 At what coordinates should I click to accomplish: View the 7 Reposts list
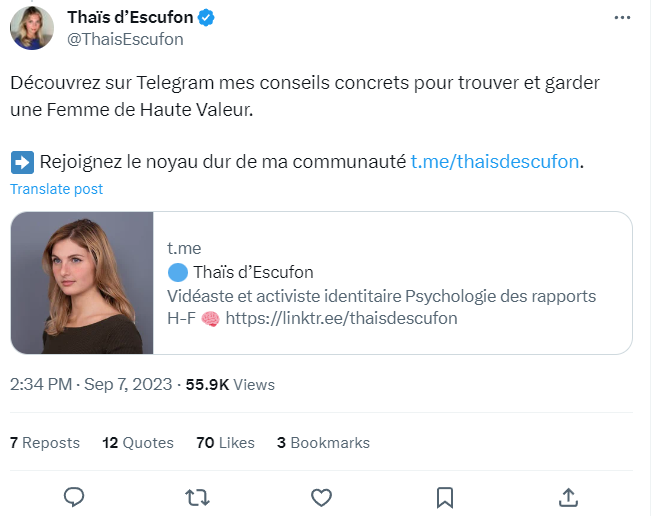coord(45,442)
